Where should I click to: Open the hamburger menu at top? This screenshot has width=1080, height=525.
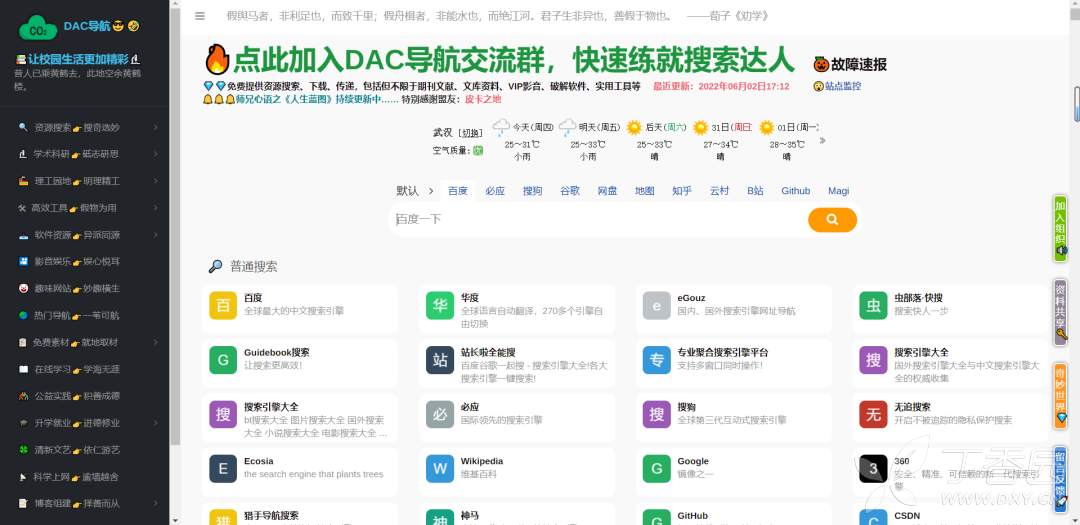(200, 16)
